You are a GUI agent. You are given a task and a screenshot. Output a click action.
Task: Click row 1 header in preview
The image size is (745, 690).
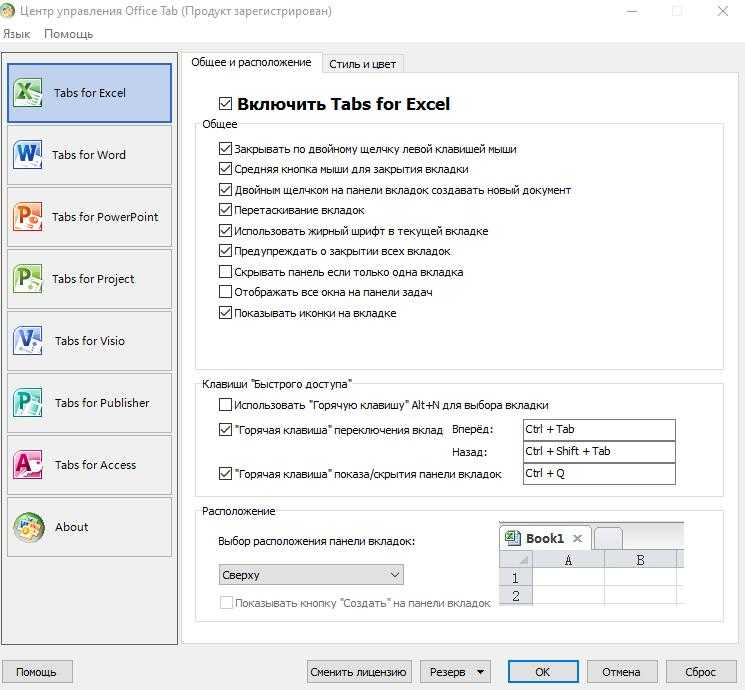516,578
